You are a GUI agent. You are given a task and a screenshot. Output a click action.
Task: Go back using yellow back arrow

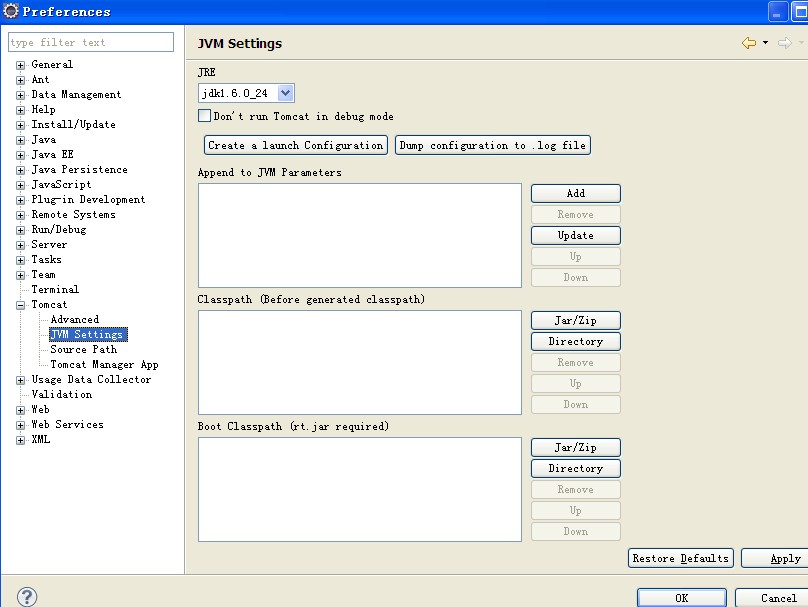(749, 43)
